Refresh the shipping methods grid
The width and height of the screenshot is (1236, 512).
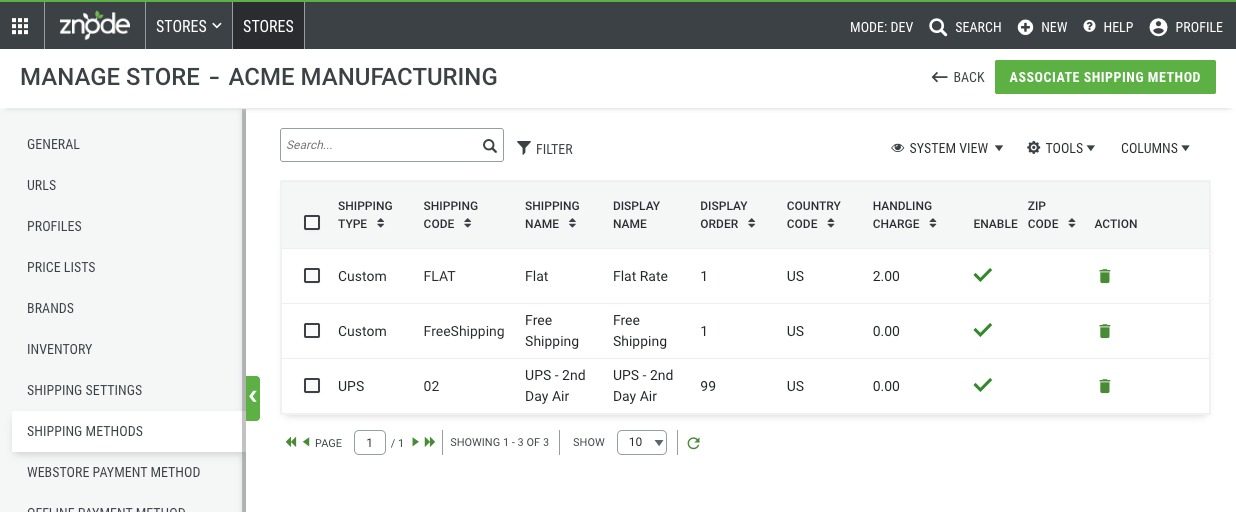point(693,443)
